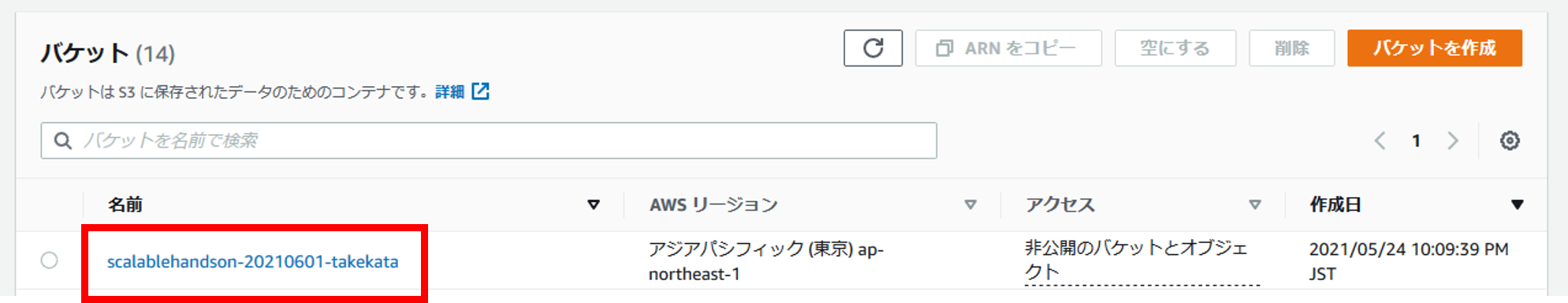Viewport: 1568px width, 303px height.
Task: Open table preferences gear icon
Action: (x=1509, y=140)
